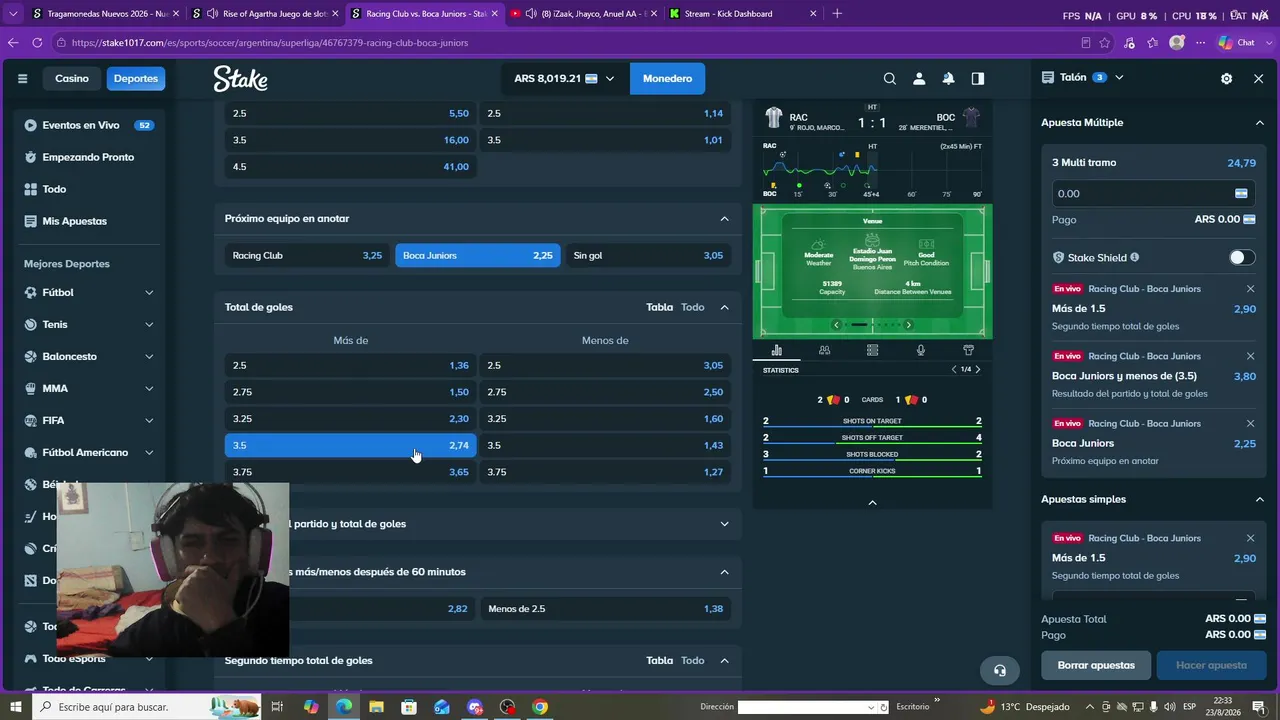Open Google Chrome from taskbar
1280x720 pixels.
pyautogui.click(x=540, y=707)
